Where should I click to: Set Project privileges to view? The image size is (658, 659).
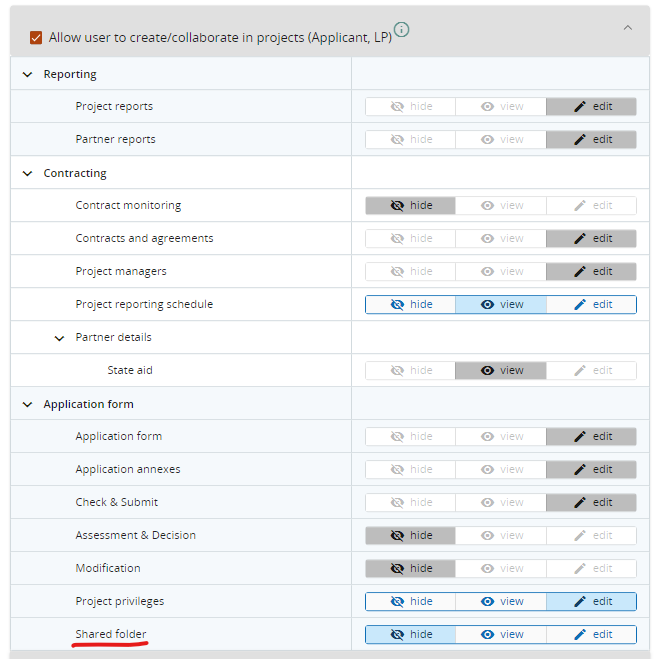point(501,602)
